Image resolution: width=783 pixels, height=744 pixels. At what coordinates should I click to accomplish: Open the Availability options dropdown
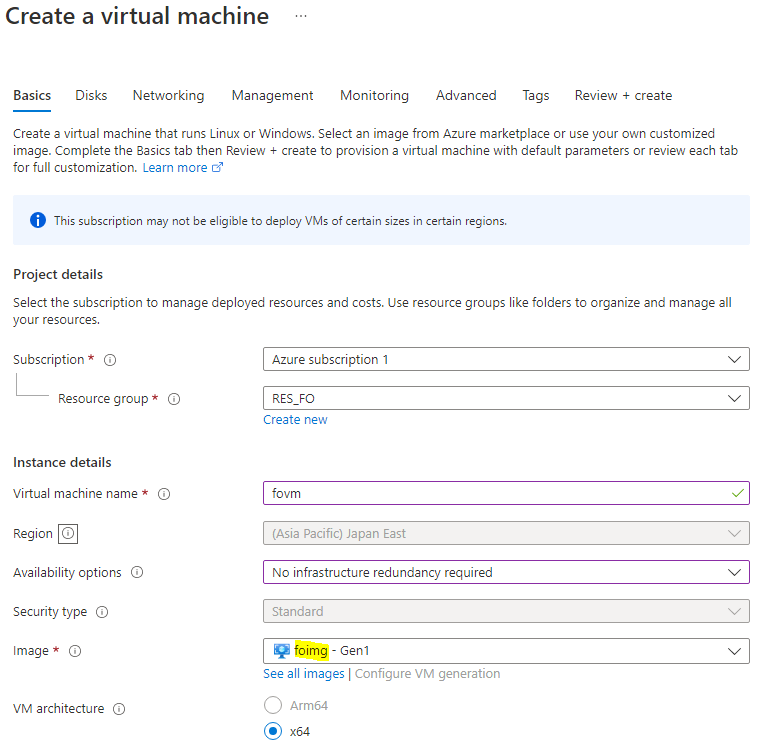pos(505,572)
